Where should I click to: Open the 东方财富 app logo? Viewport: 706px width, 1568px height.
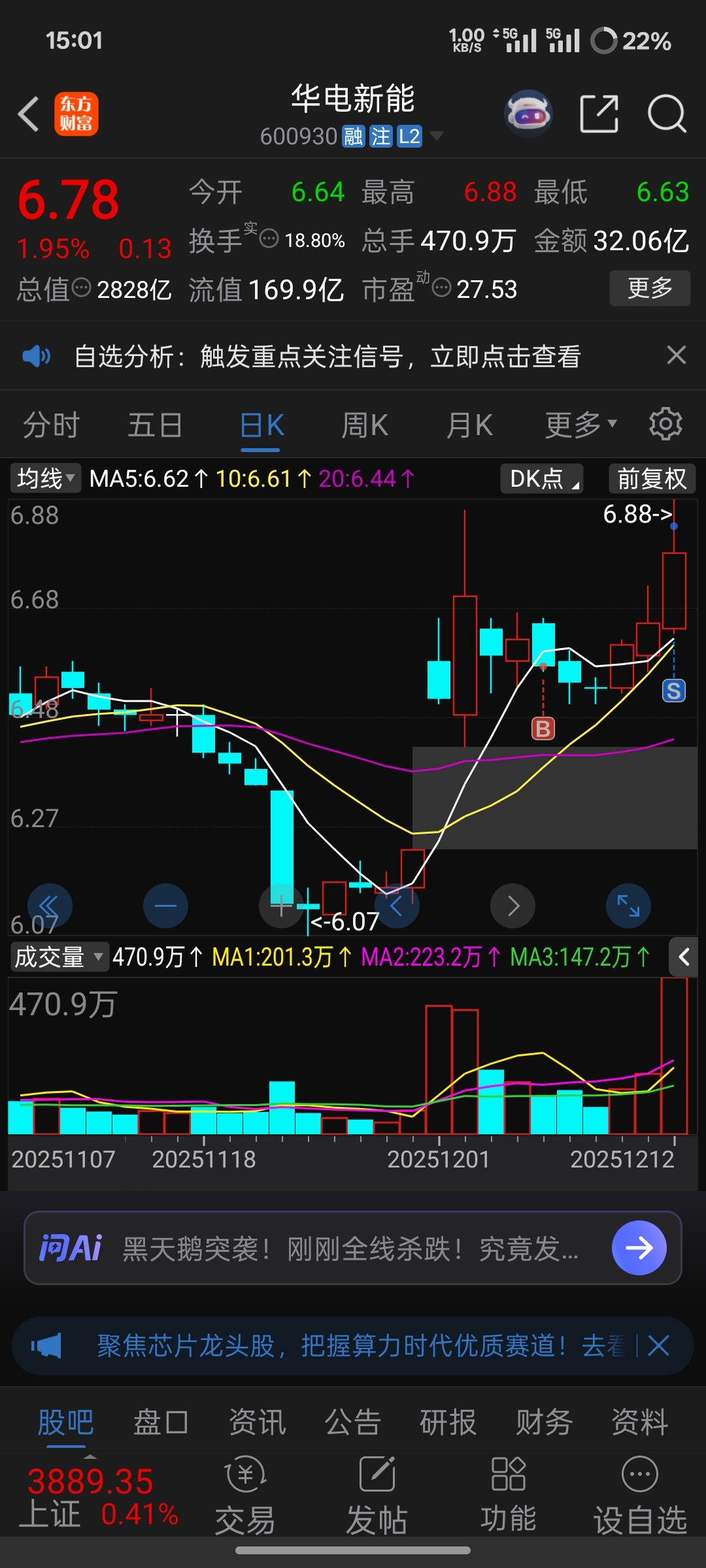[x=76, y=114]
